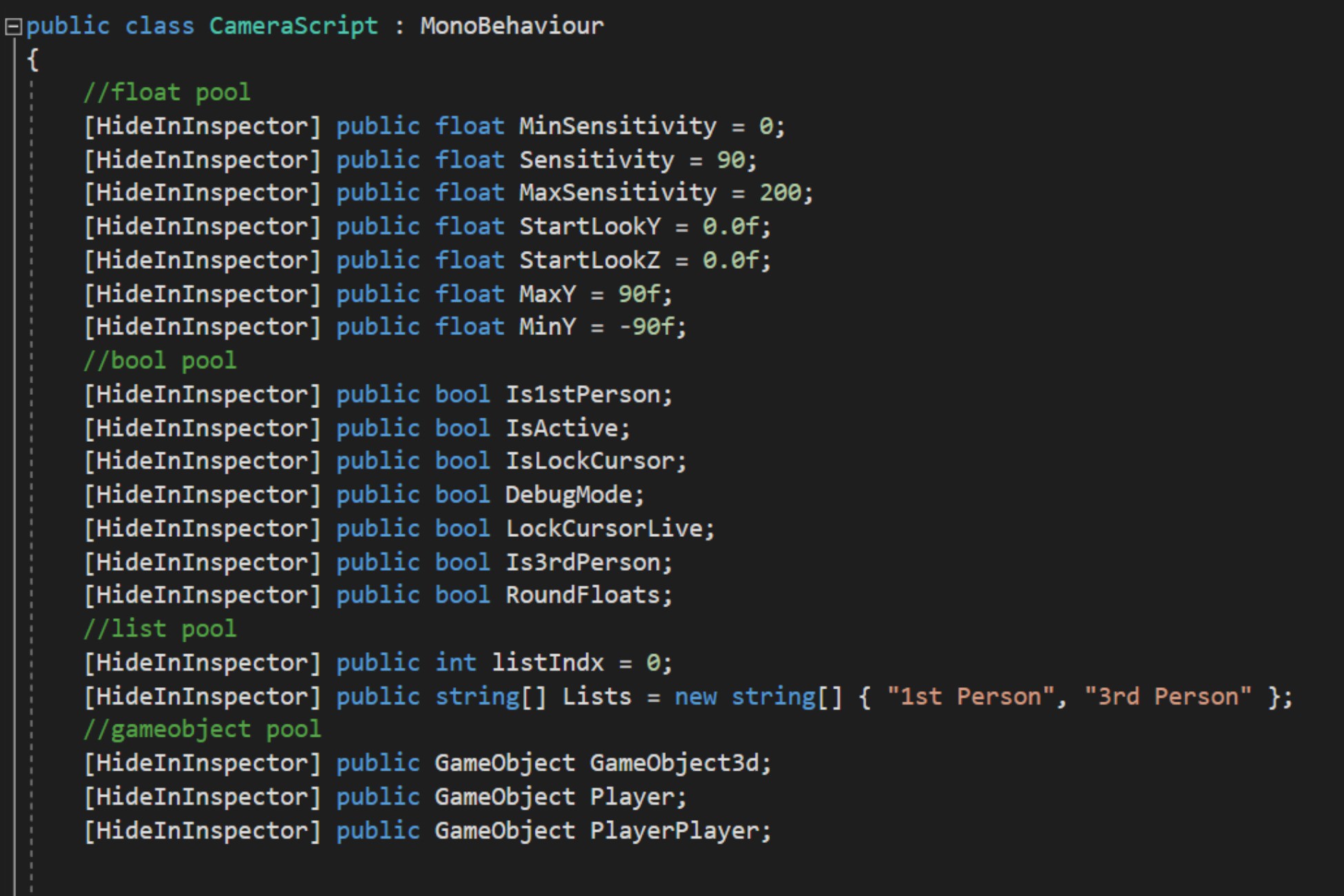Click the RoundFloats variable name
1344x896 pixels.
pos(582,595)
